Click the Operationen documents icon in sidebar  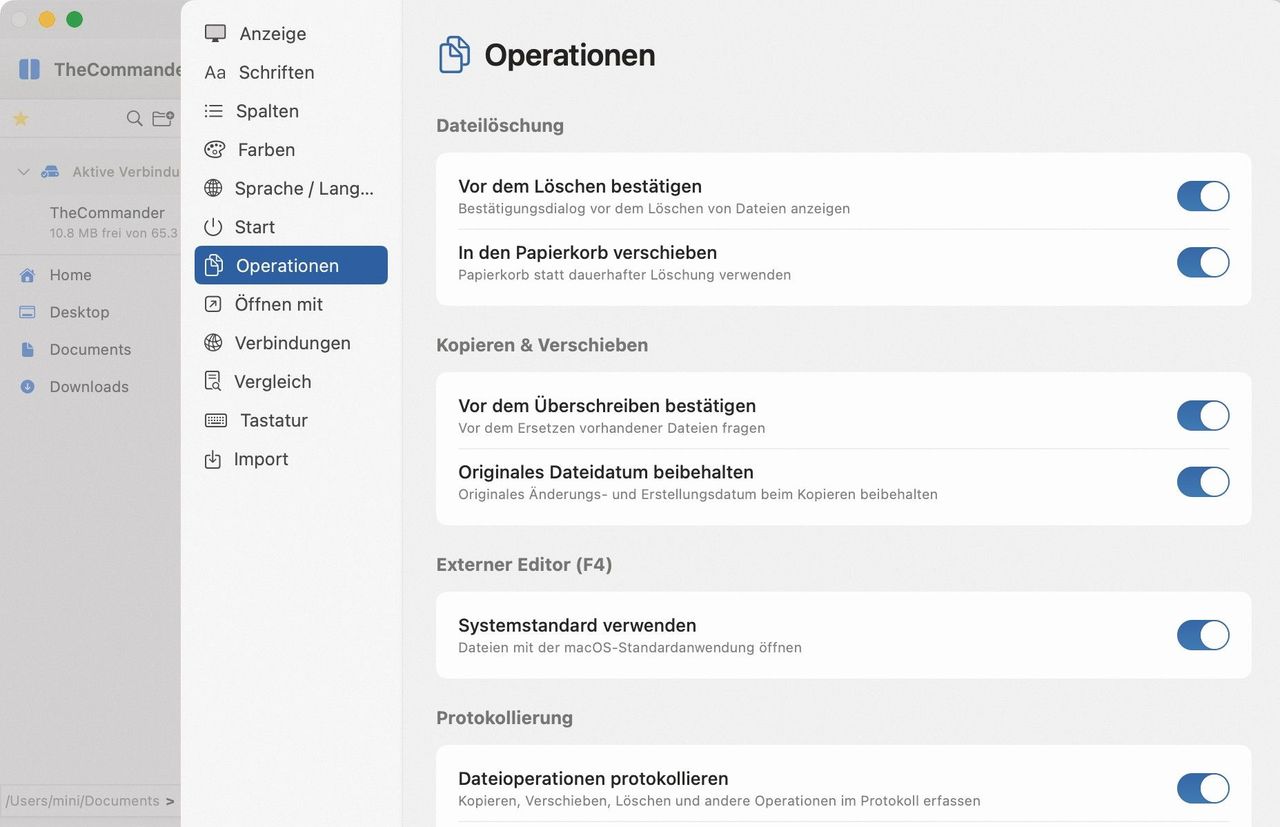tap(213, 265)
